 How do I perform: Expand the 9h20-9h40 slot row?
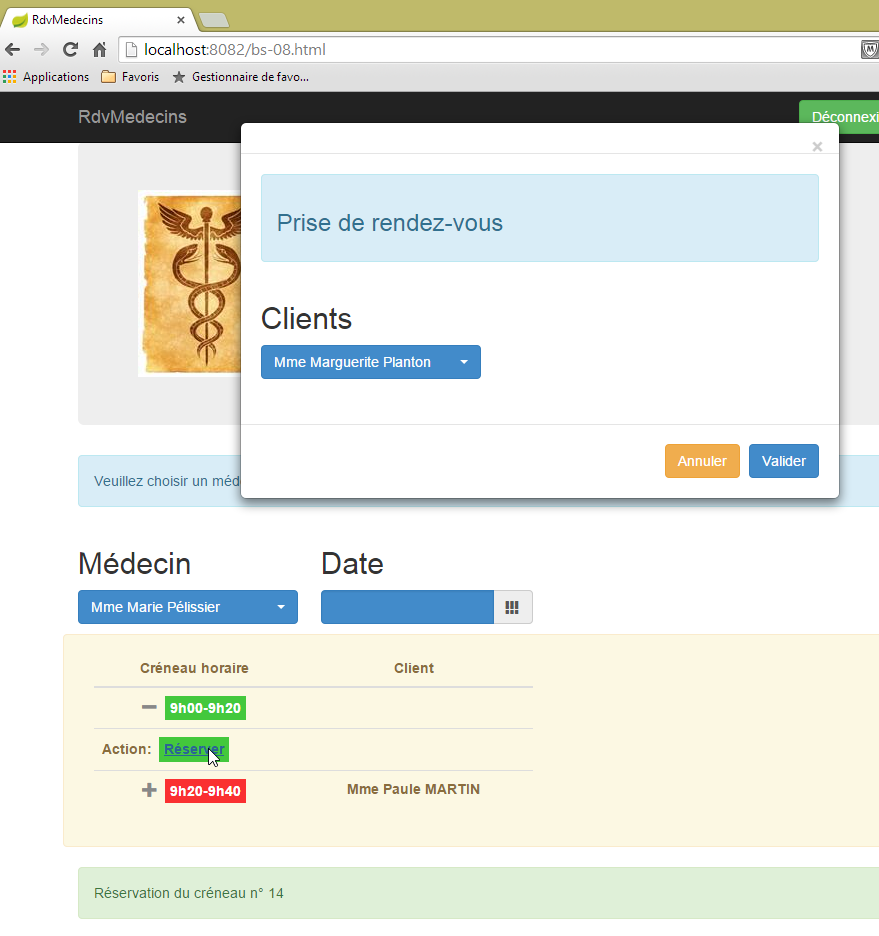pos(149,790)
